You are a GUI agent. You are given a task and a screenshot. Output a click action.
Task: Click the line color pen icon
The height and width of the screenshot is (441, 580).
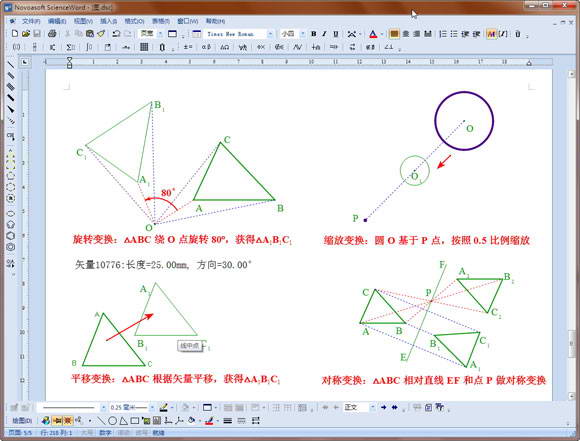coord(209,421)
